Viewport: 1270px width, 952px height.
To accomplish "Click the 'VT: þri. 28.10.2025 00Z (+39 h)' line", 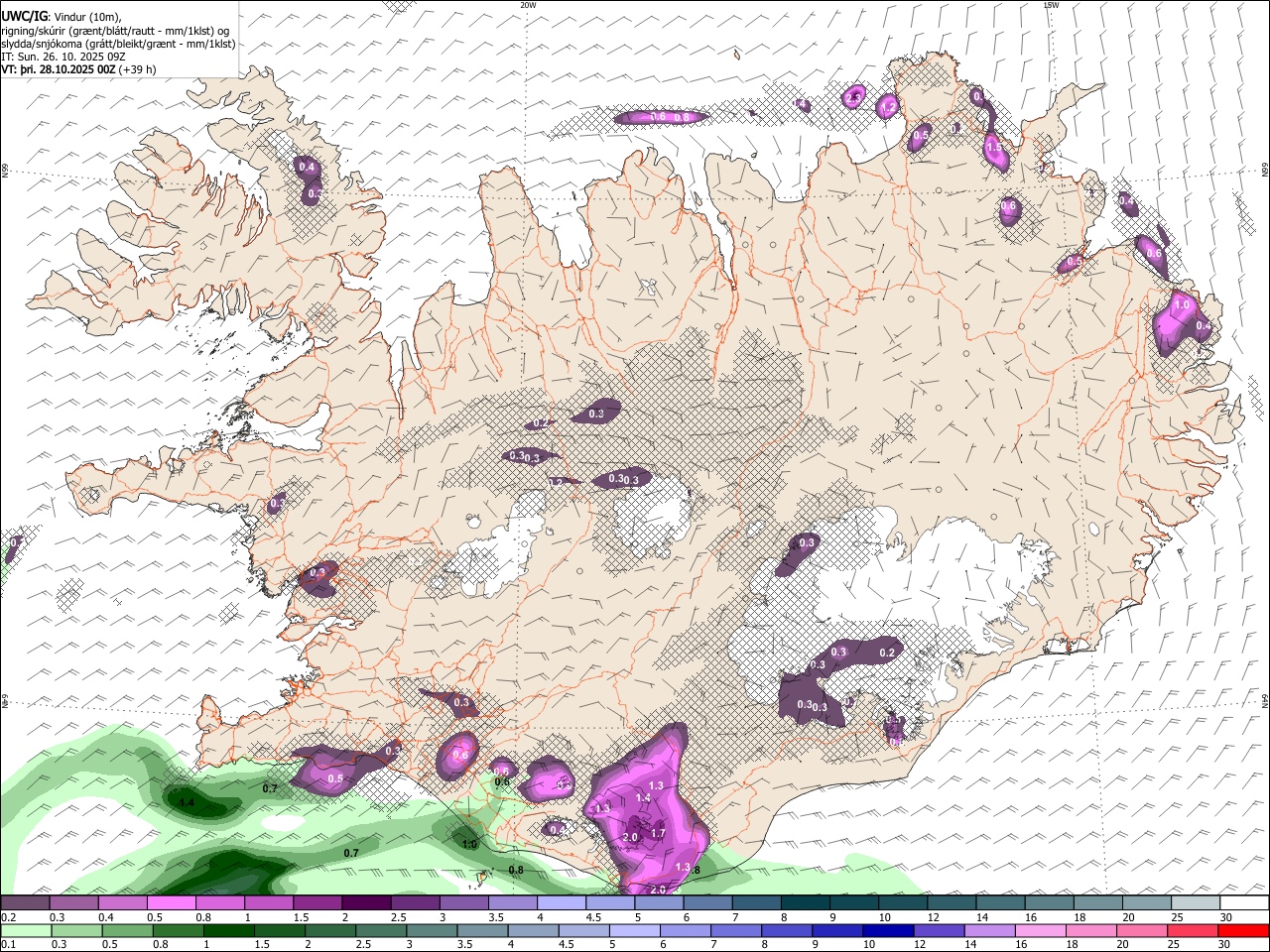I will point(78,69).
